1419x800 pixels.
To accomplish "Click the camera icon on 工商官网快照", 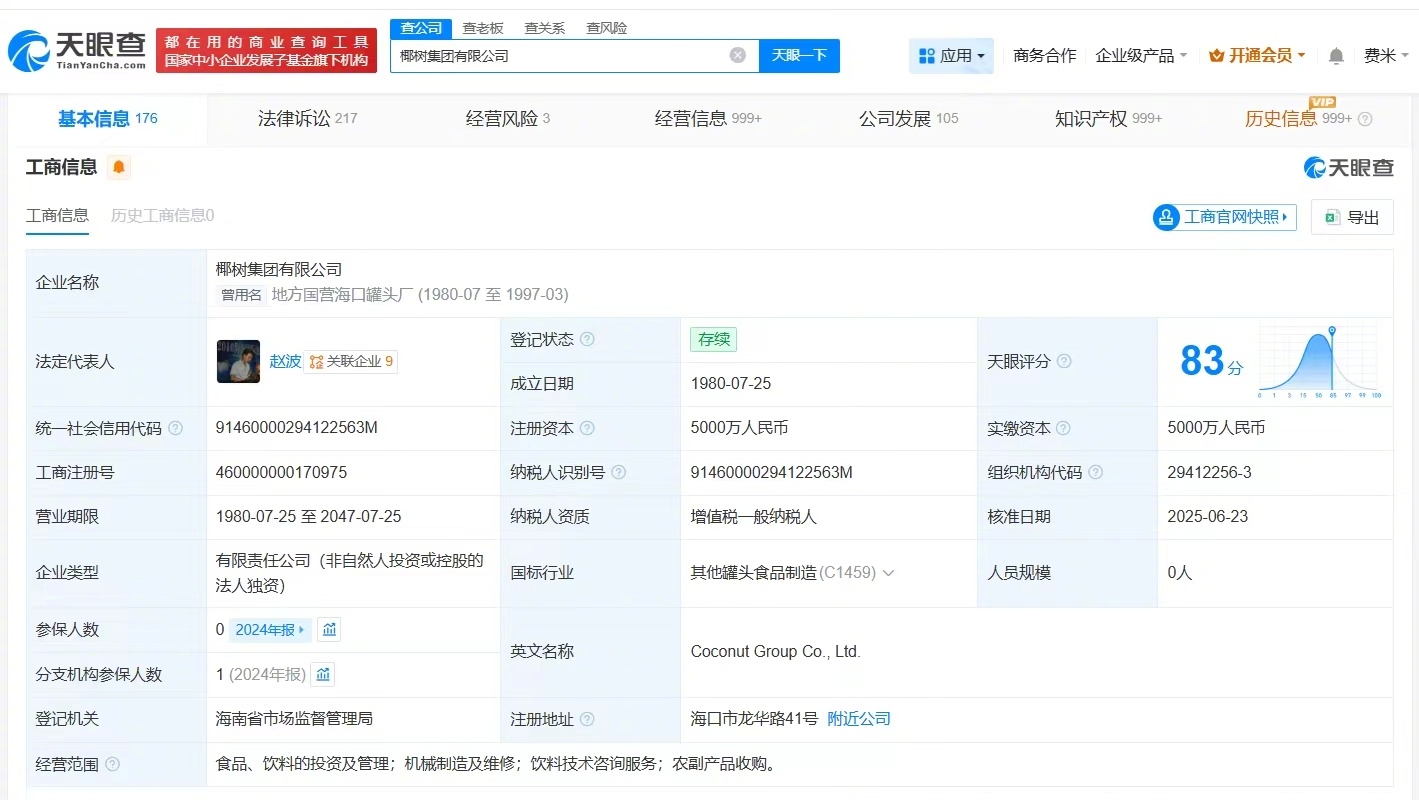I will click(x=1166, y=217).
